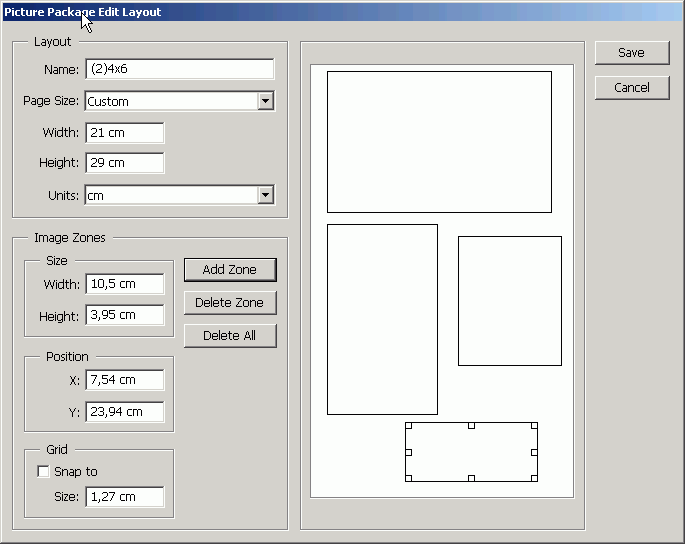Image resolution: width=685 pixels, height=544 pixels.
Task: Click bottom-middle handle of selected zone
Action: (x=471, y=478)
